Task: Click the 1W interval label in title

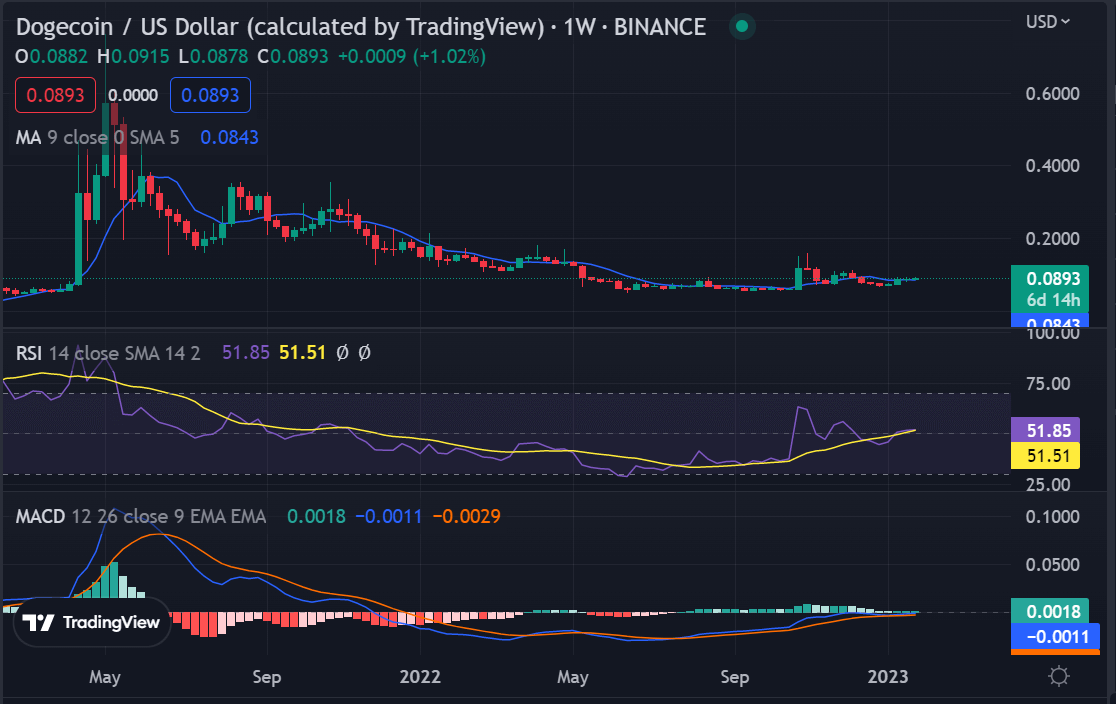Action: coord(579,27)
